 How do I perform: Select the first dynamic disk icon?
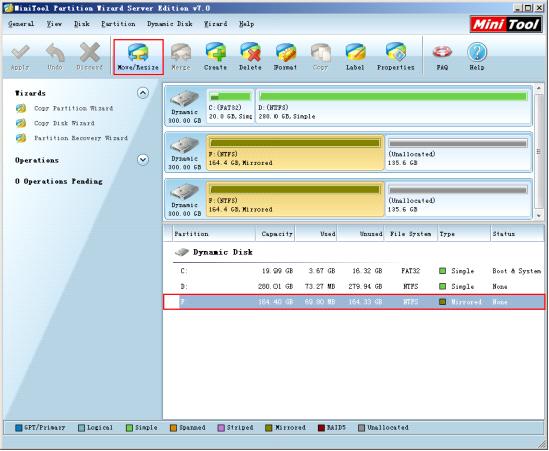[185, 98]
